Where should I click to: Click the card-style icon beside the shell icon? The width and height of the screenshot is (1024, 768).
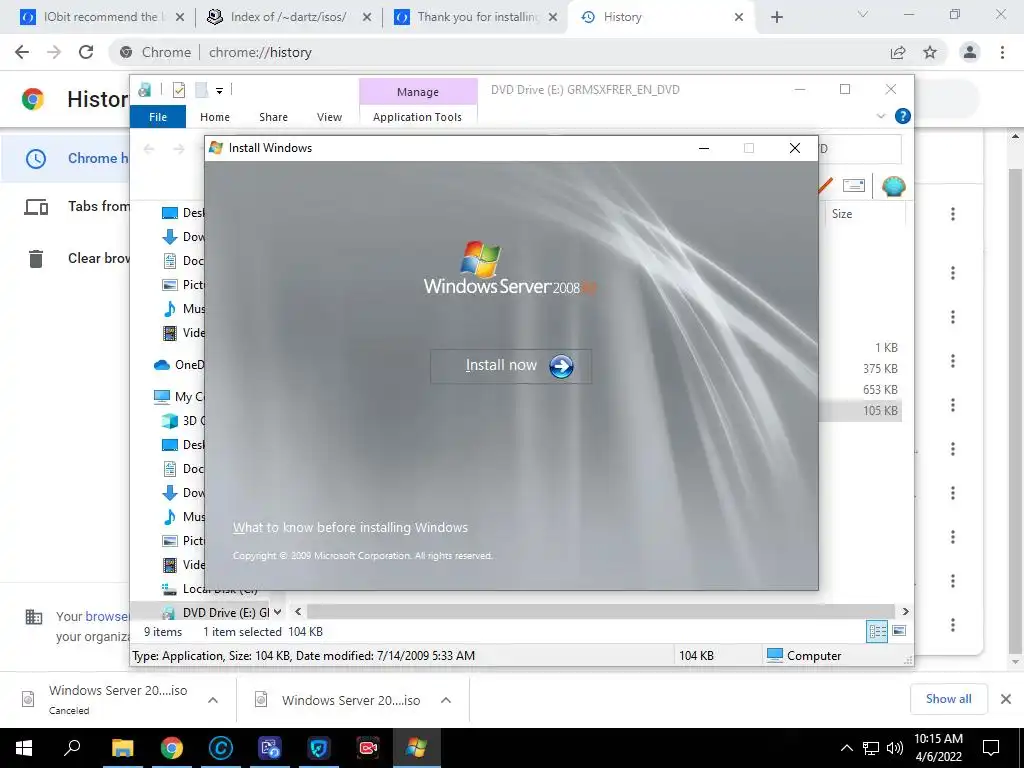854,185
